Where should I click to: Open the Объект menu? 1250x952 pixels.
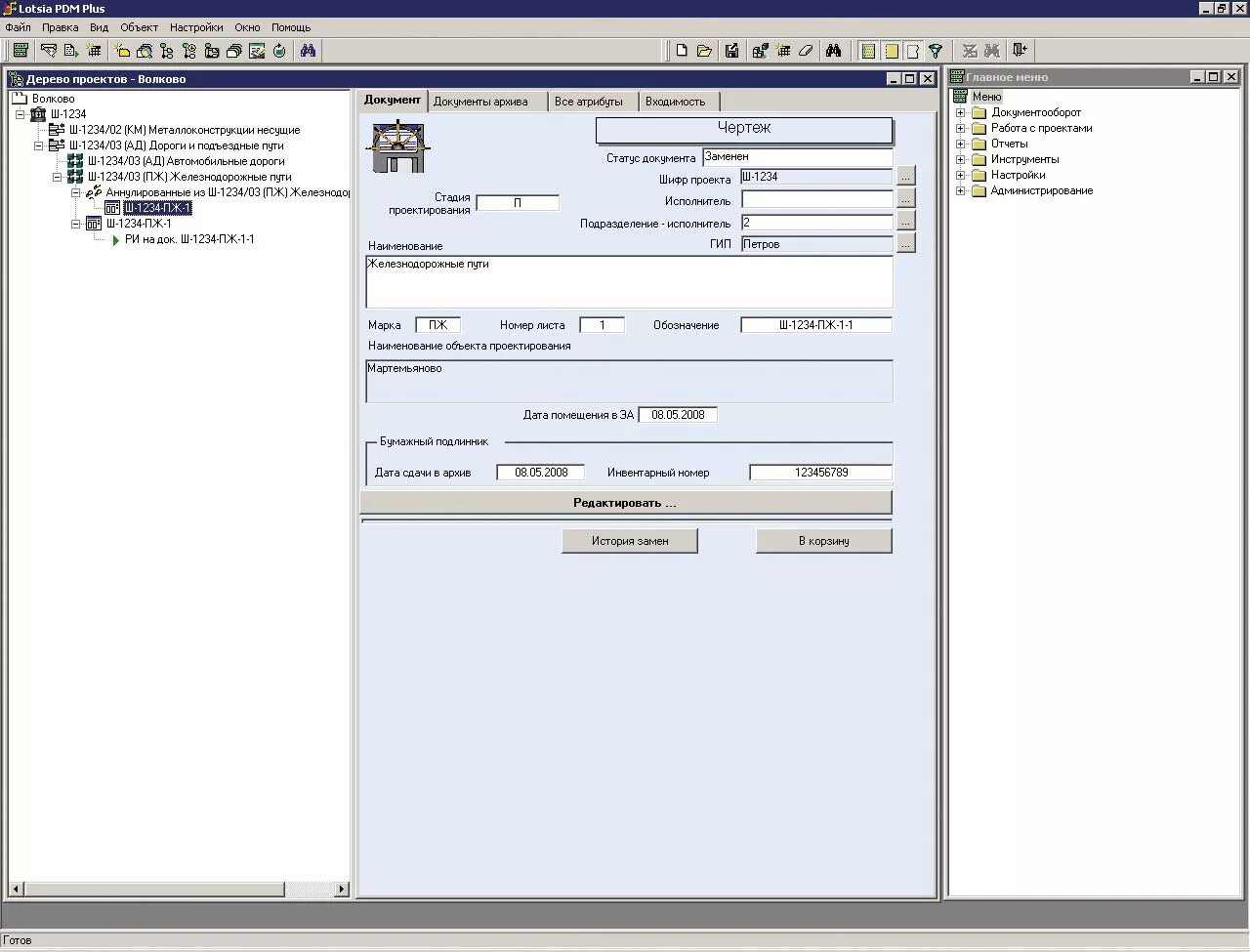coord(139,27)
